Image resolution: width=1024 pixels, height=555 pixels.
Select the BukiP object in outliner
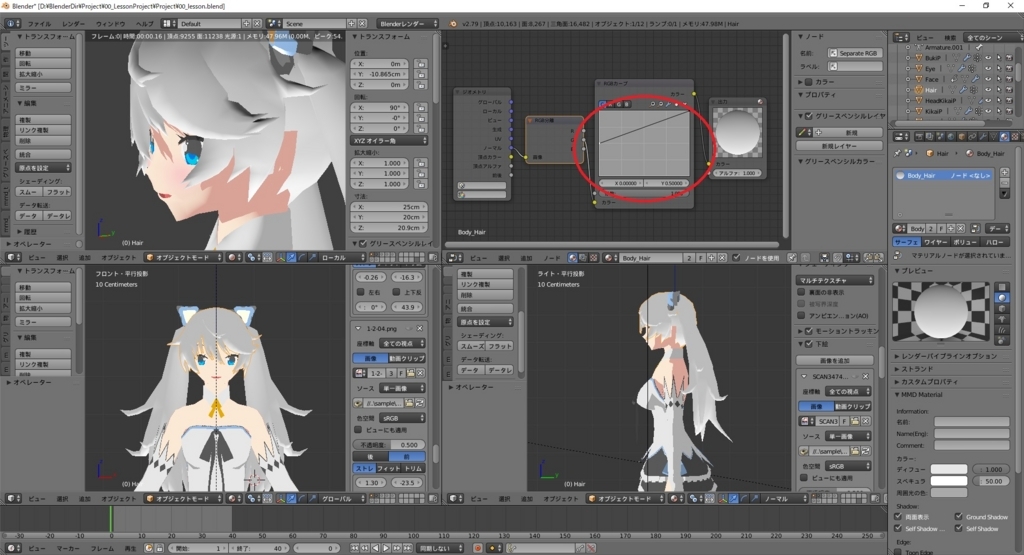932,58
